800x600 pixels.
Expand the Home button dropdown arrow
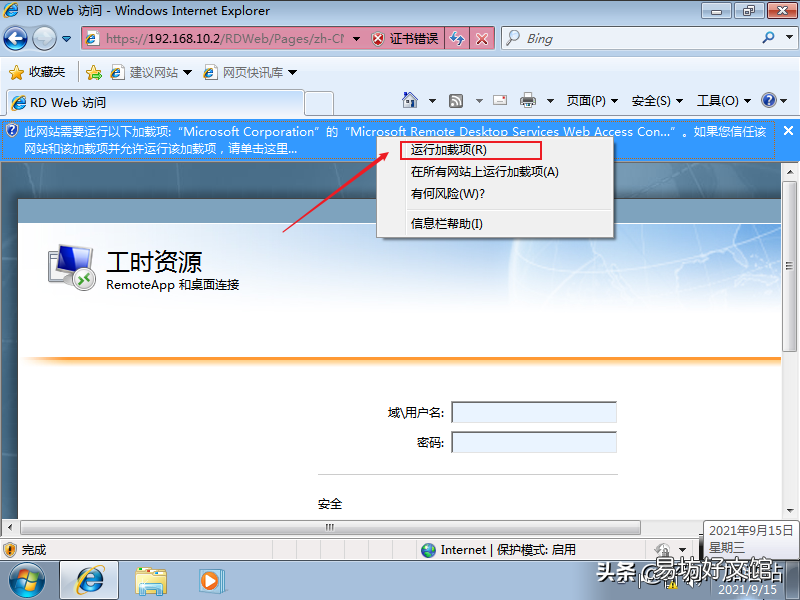tap(432, 101)
